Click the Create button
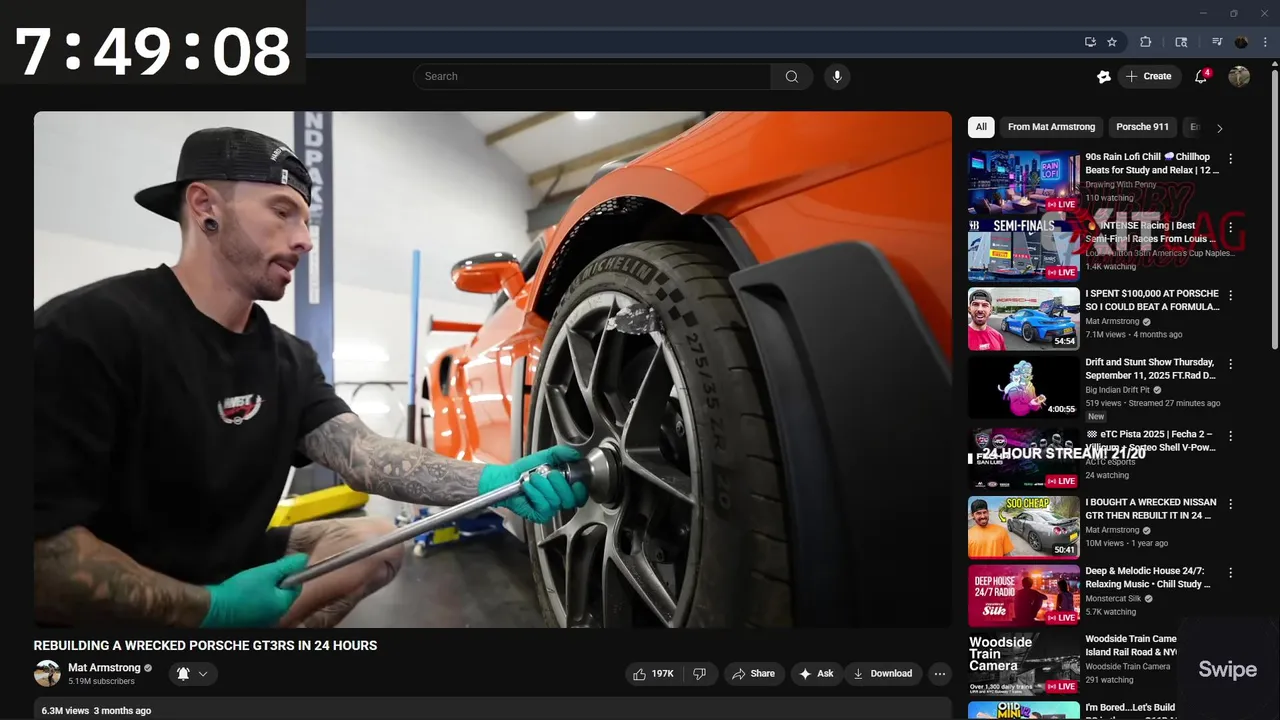This screenshot has width=1280, height=720. coord(1148,76)
